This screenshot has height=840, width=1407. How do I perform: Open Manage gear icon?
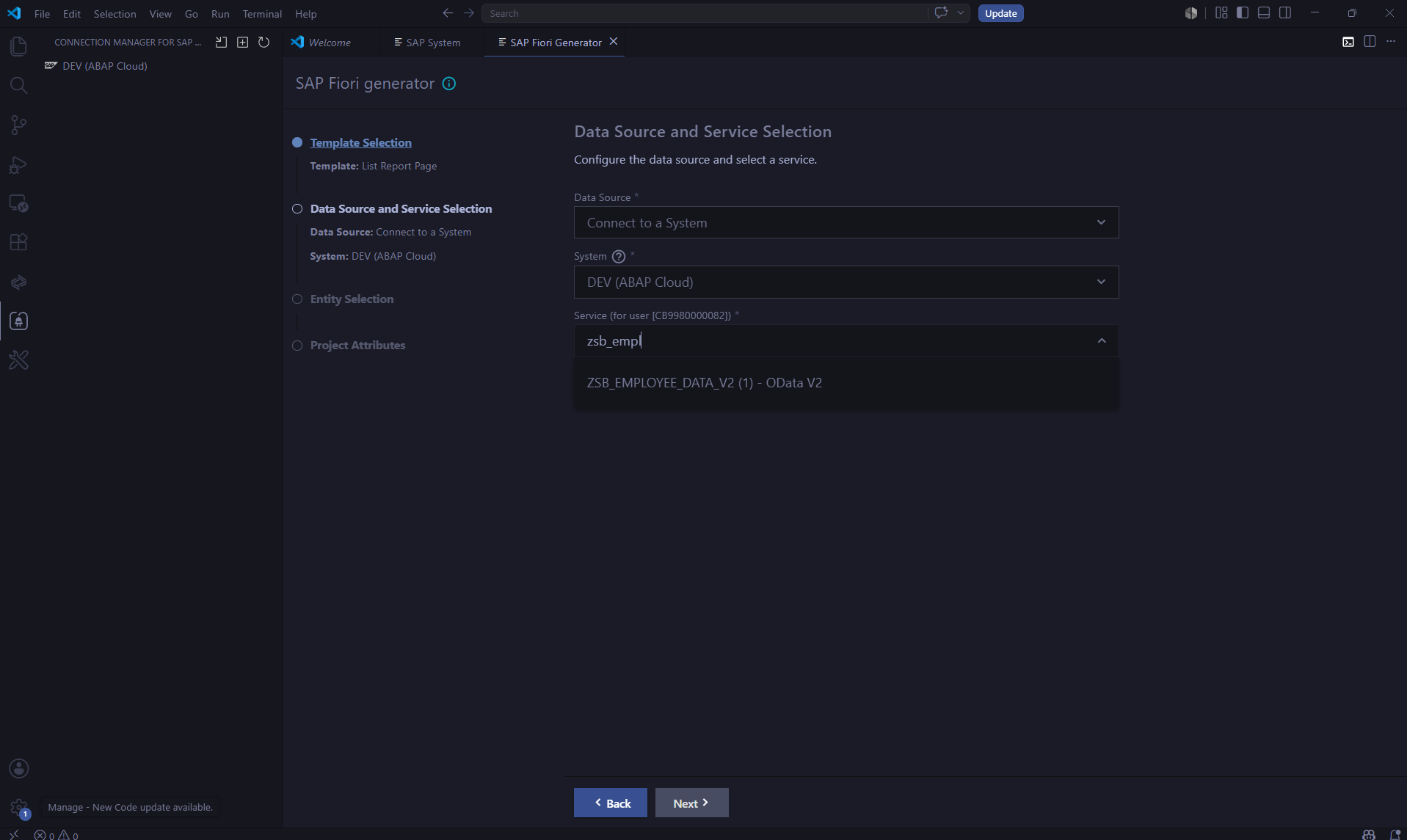click(18, 808)
